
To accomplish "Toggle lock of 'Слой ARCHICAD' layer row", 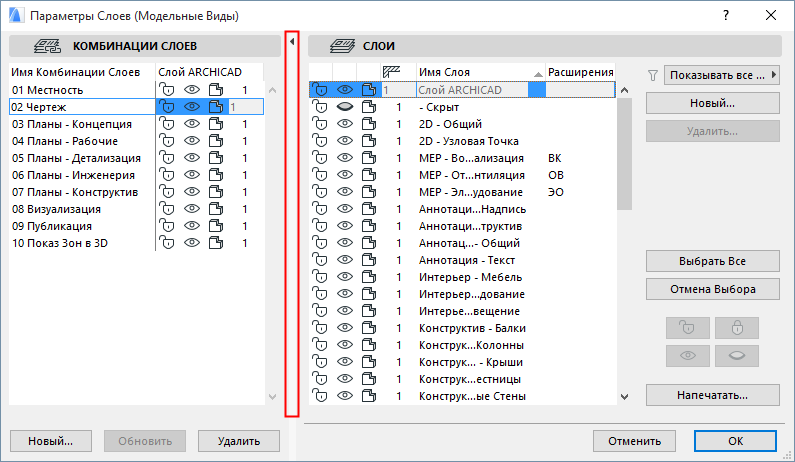I will point(320,90).
